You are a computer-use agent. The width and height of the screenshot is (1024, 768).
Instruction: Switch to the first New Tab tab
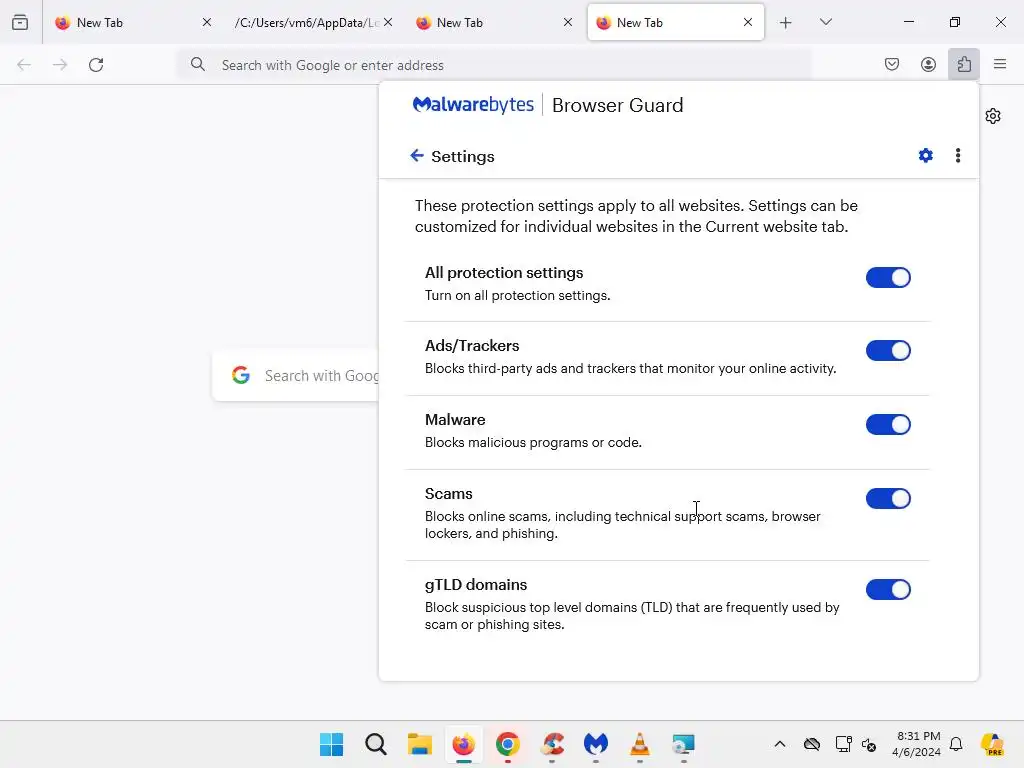133,22
